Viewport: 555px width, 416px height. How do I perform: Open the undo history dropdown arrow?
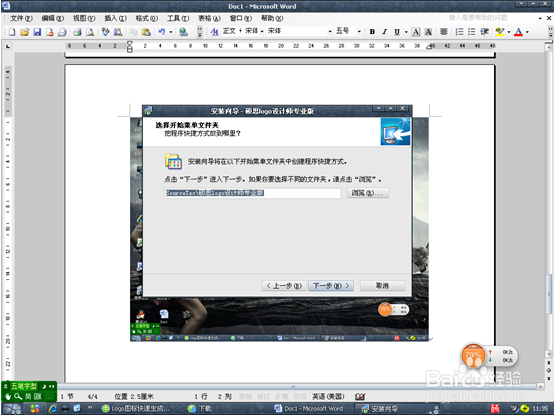171,32
